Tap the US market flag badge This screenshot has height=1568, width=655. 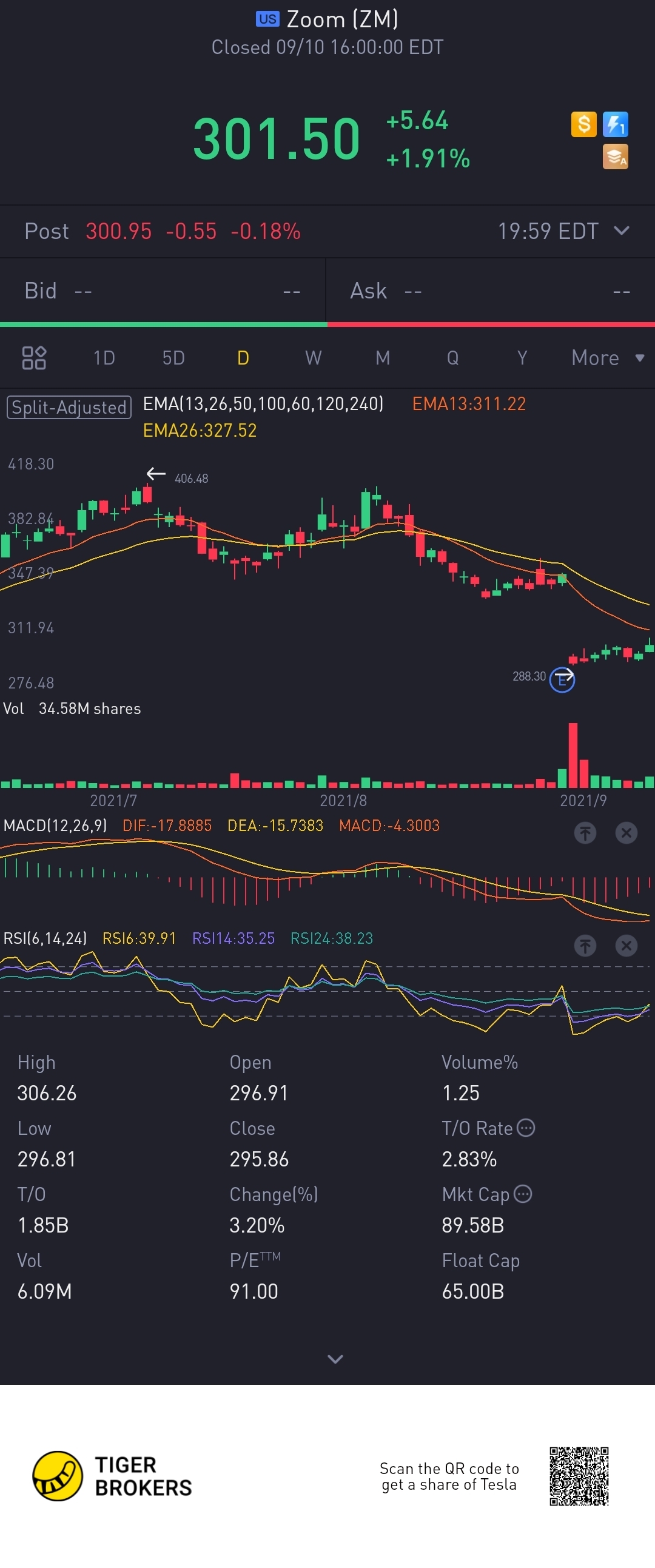coord(267,19)
